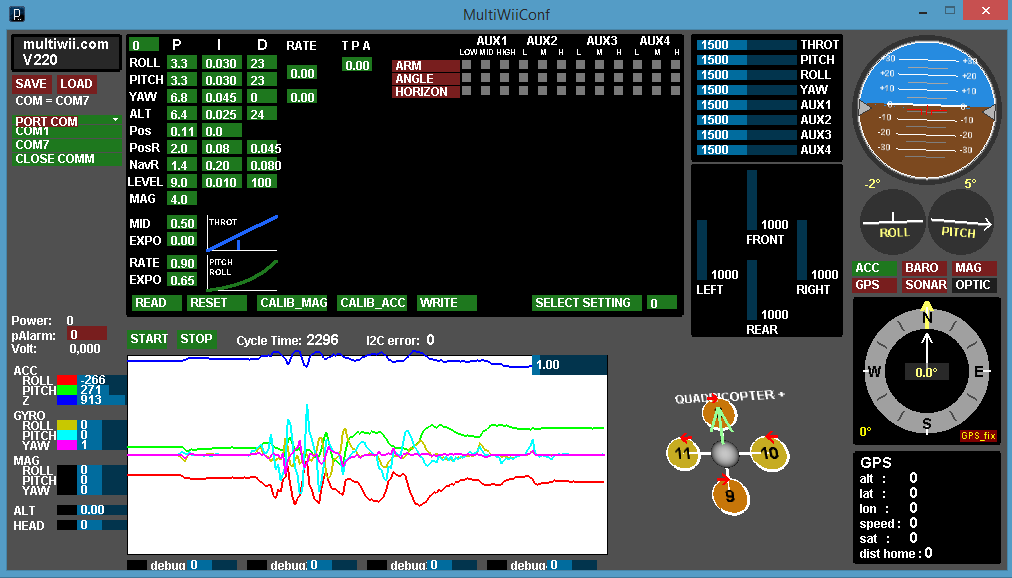Screen dimensions: 1012x578
Task: Toggle HORIZON on AUX1 LOW
Action: click(467, 90)
